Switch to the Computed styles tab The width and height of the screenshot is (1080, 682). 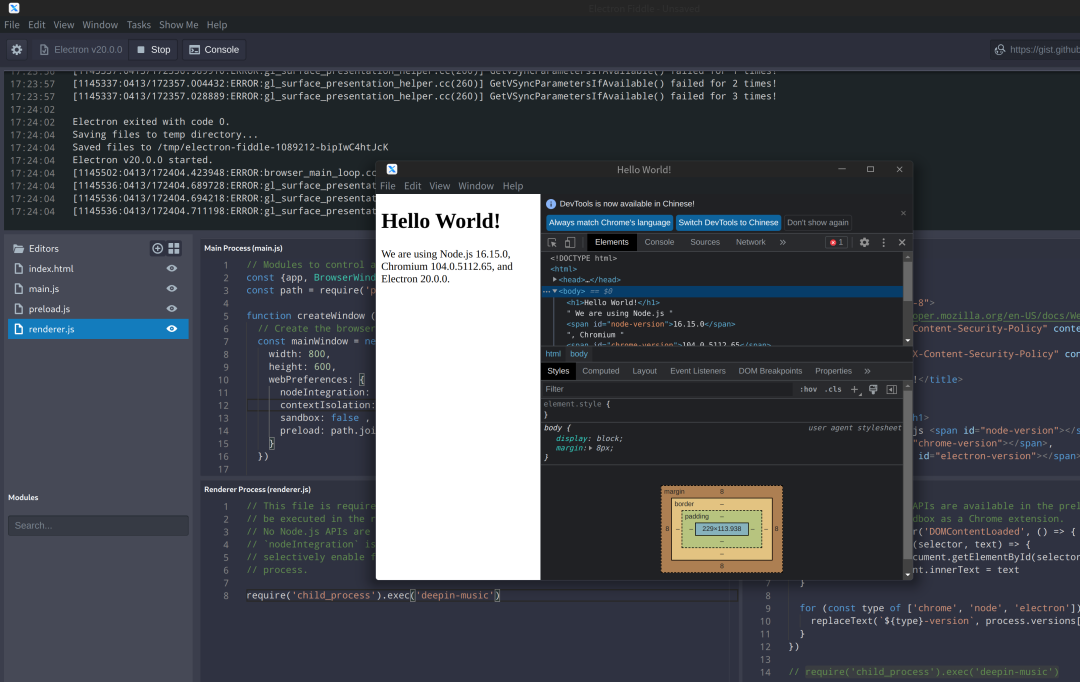click(601, 371)
